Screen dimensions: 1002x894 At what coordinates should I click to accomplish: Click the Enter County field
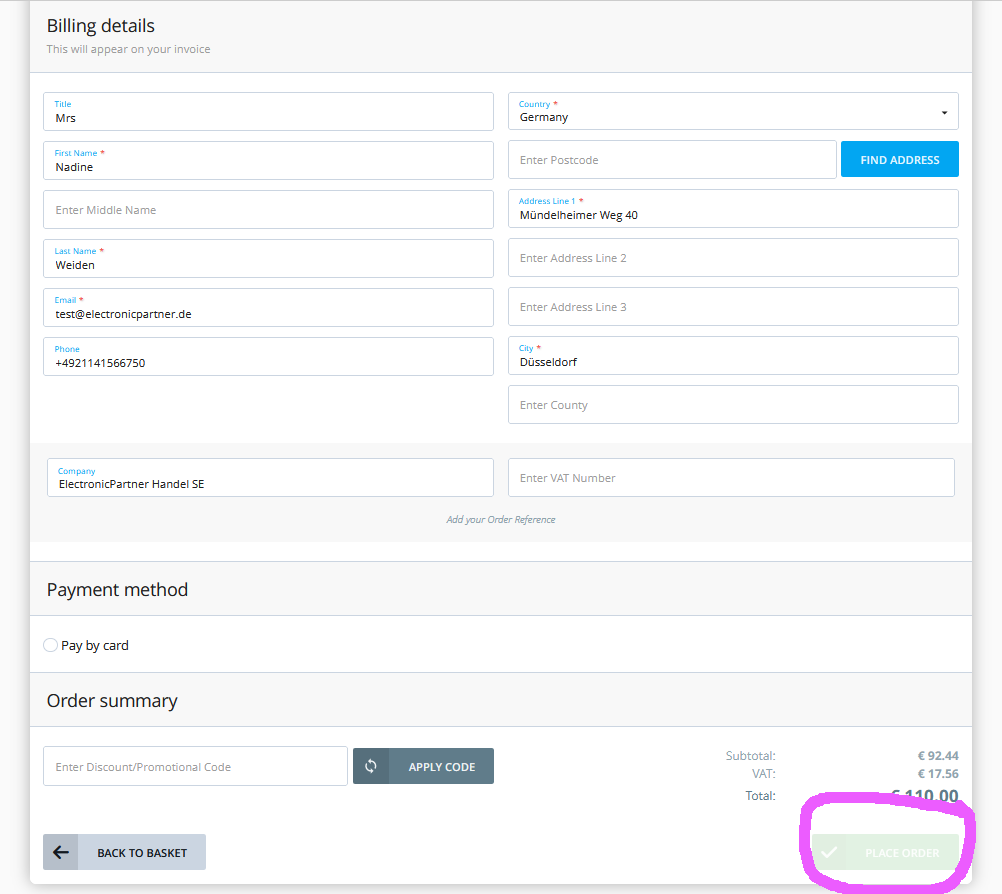click(732, 405)
